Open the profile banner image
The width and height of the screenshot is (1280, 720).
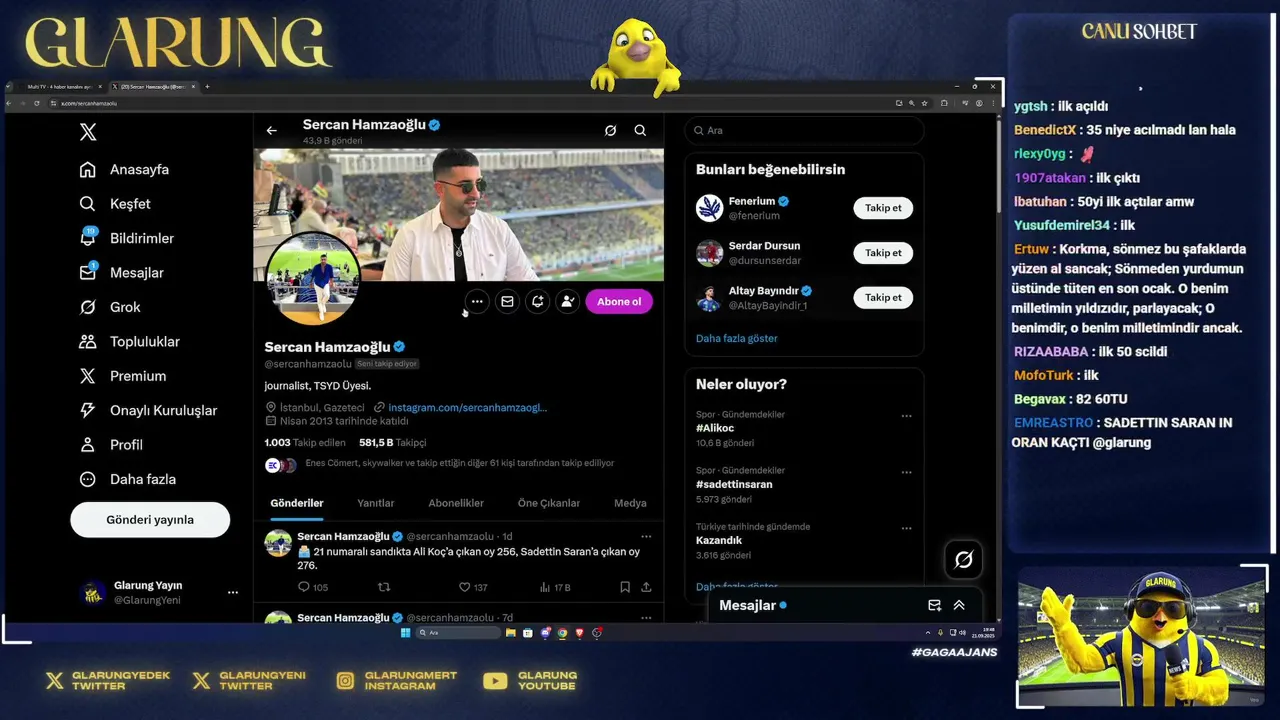coord(459,214)
